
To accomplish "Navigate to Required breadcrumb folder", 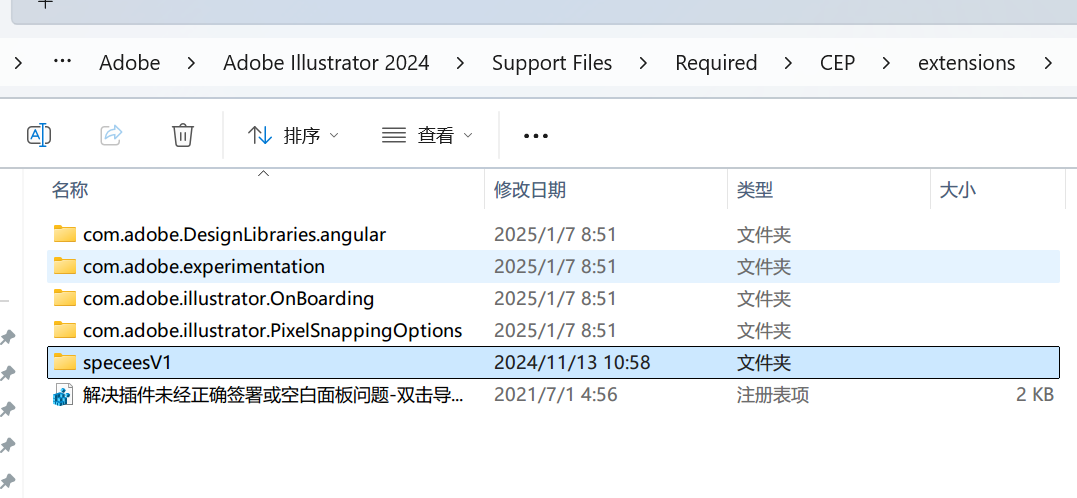I will tap(716, 63).
